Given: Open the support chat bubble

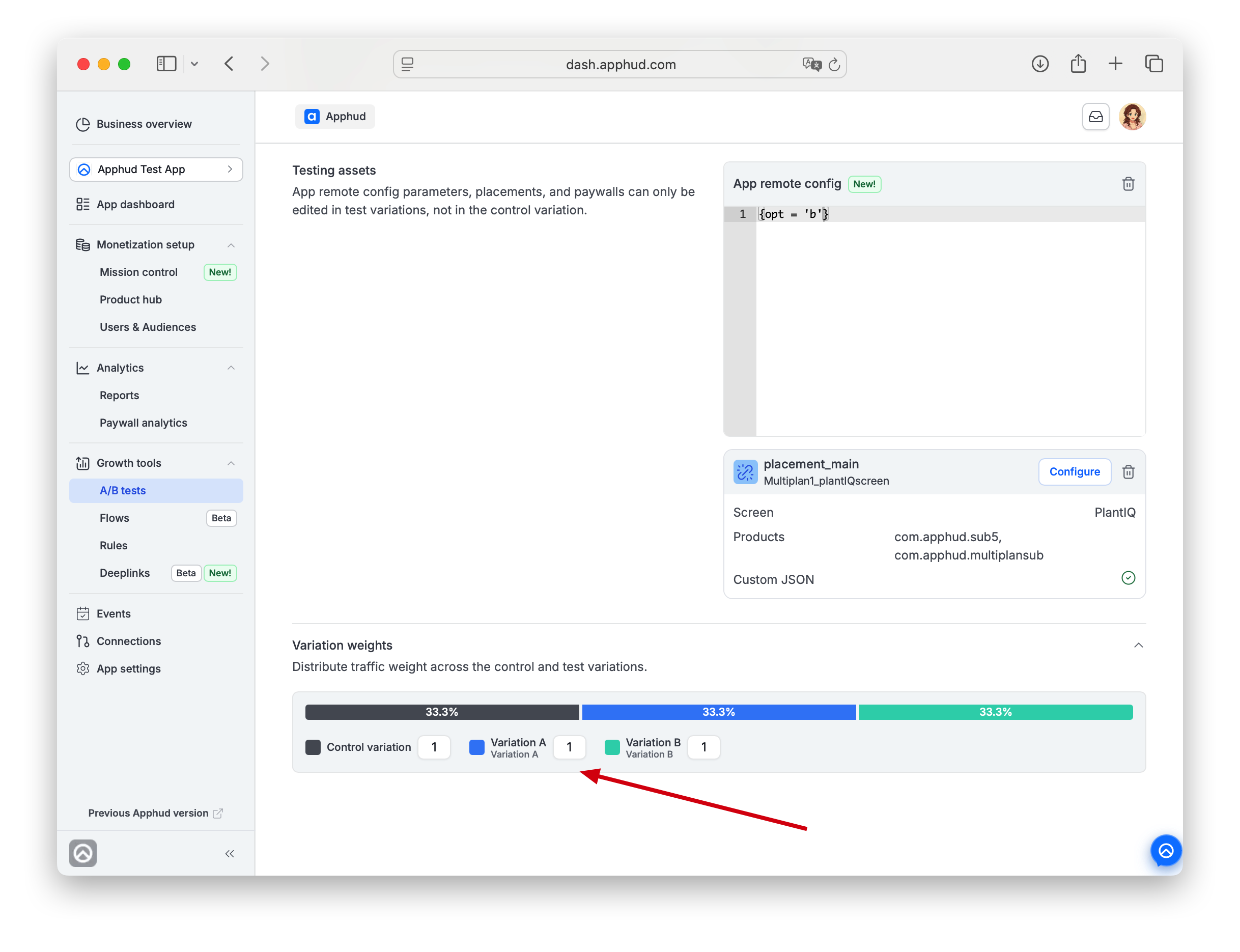Looking at the screenshot, I should 1166,851.
